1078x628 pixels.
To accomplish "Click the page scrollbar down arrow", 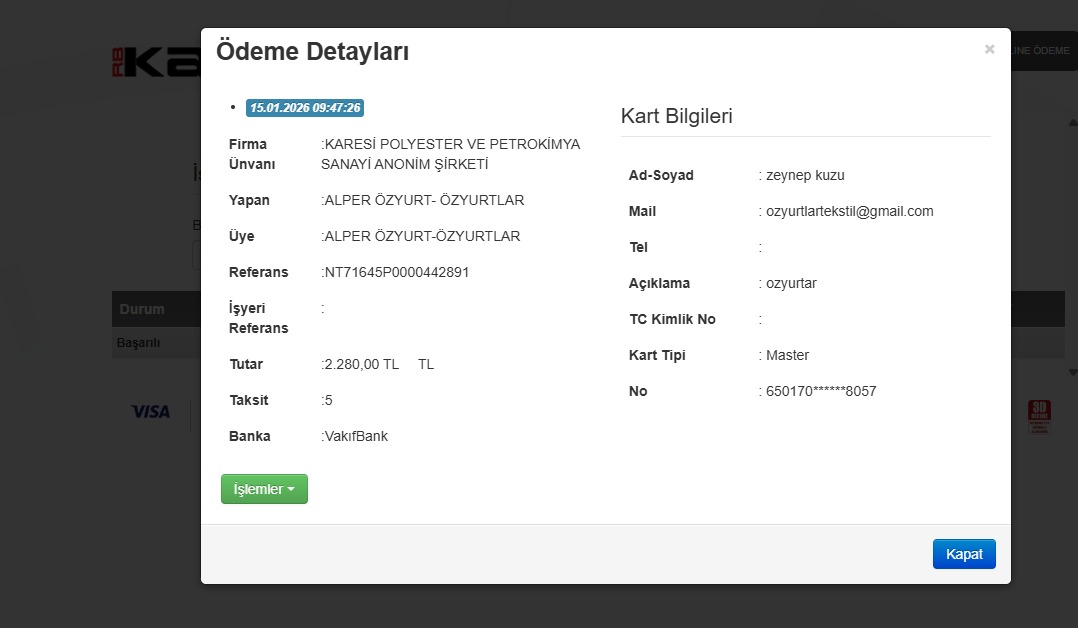I will [1073, 371].
